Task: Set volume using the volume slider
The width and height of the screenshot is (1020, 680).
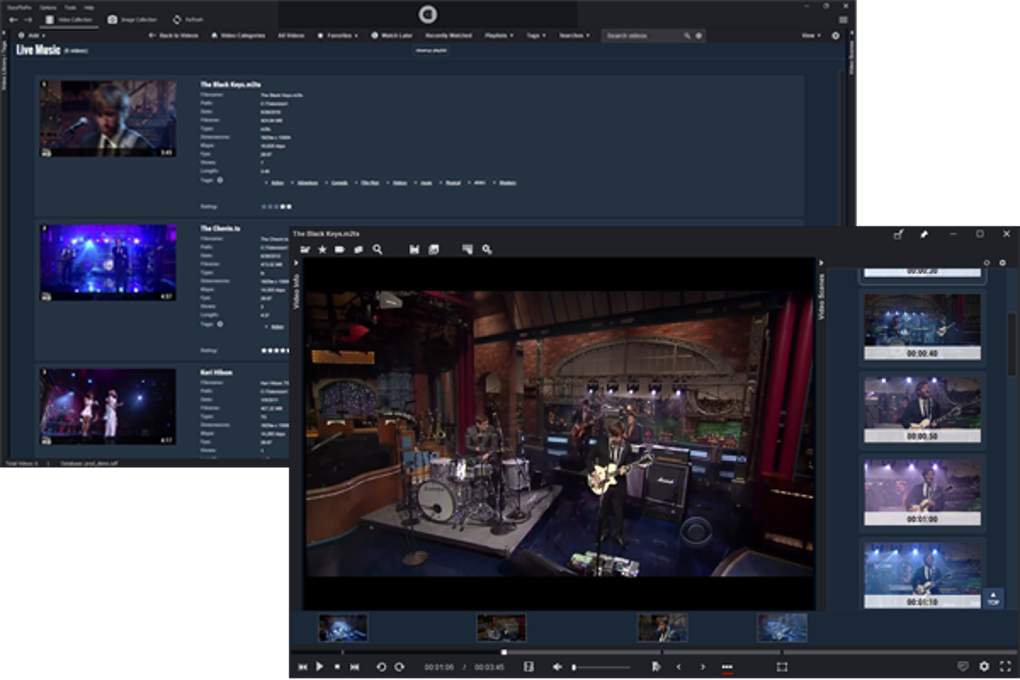Action: point(601,667)
